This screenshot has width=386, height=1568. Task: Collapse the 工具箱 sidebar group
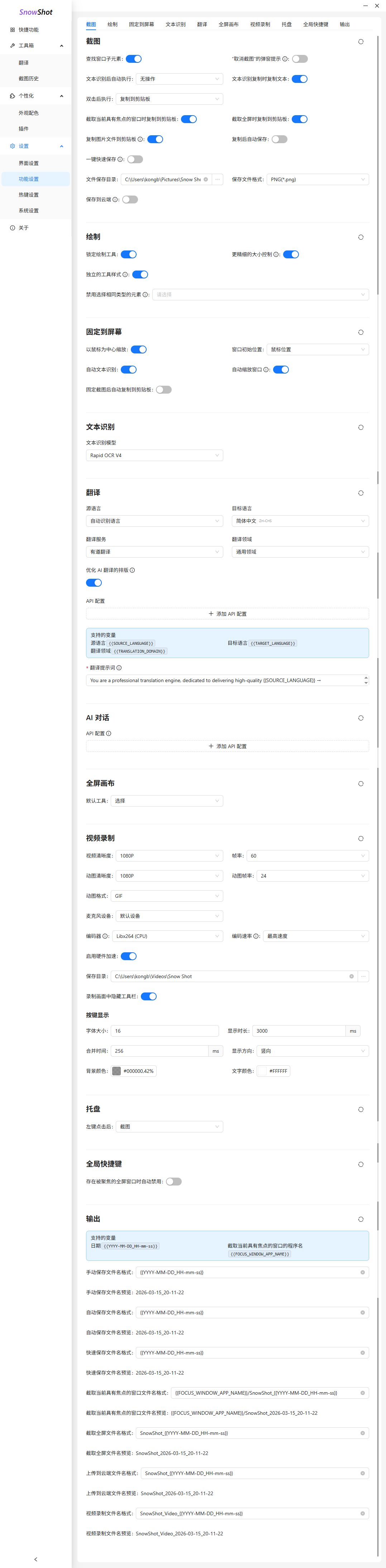pos(61,46)
